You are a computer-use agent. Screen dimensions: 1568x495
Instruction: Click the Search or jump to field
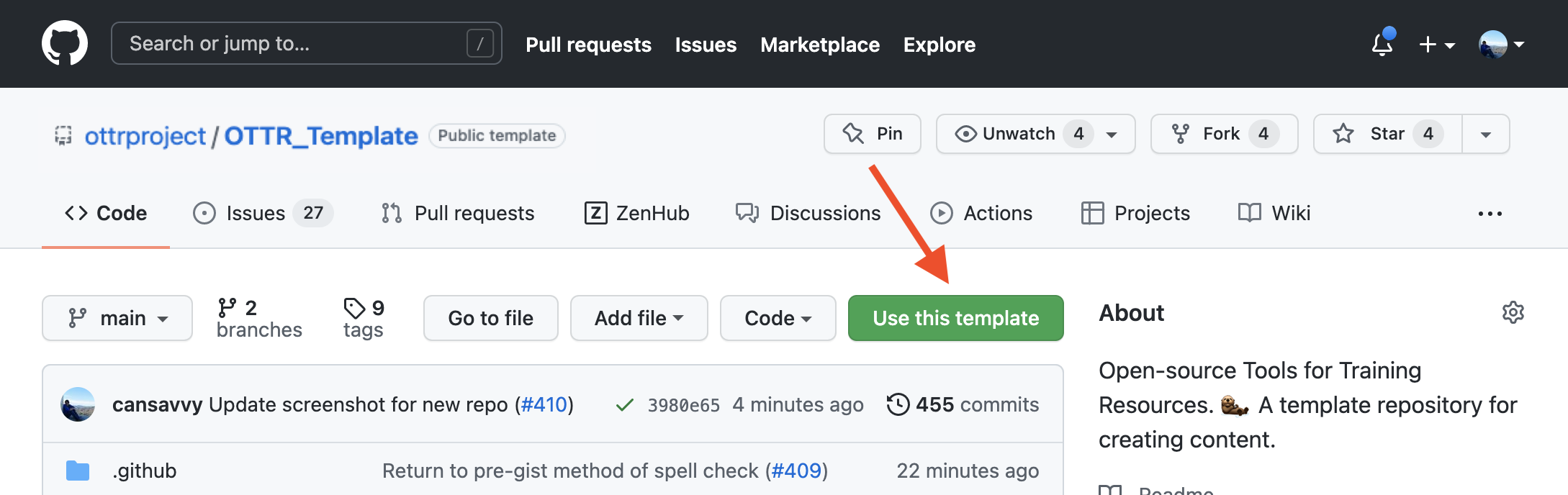coord(307,43)
